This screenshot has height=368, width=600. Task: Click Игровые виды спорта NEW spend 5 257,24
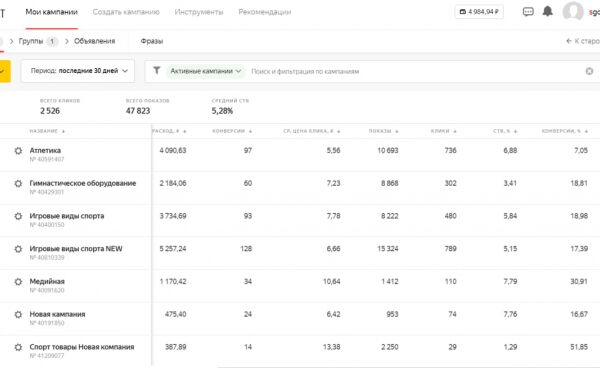(x=173, y=249)
